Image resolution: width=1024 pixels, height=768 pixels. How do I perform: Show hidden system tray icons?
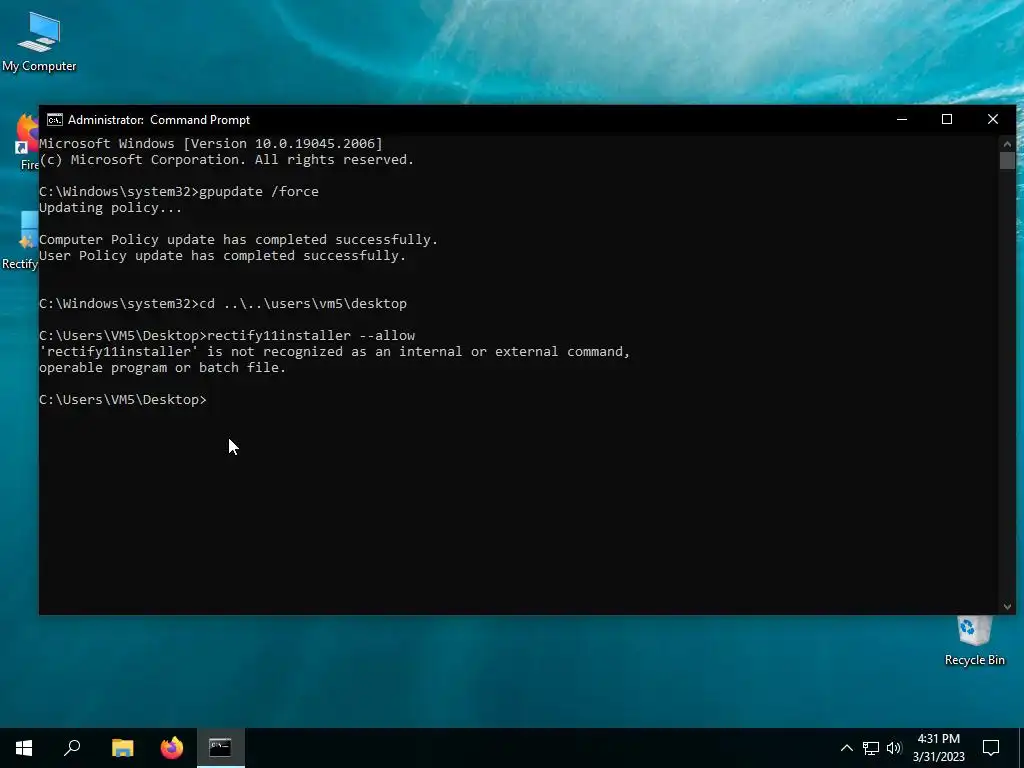click(x=846, y=748)
